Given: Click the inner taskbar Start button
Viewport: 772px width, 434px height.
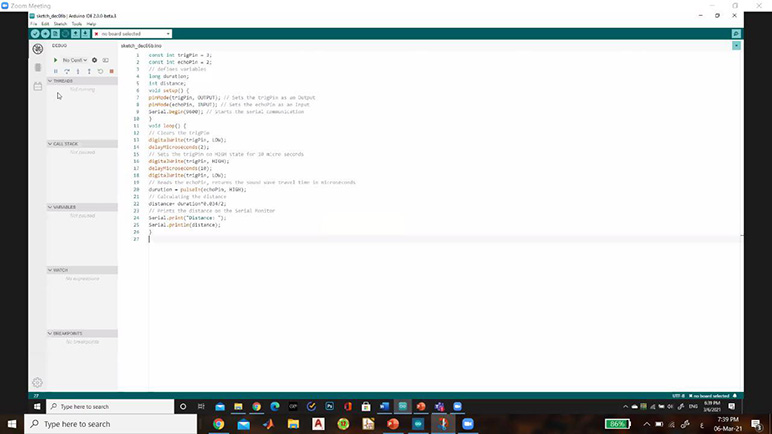Looking at the screenshot, I should (x=37, y=406).
